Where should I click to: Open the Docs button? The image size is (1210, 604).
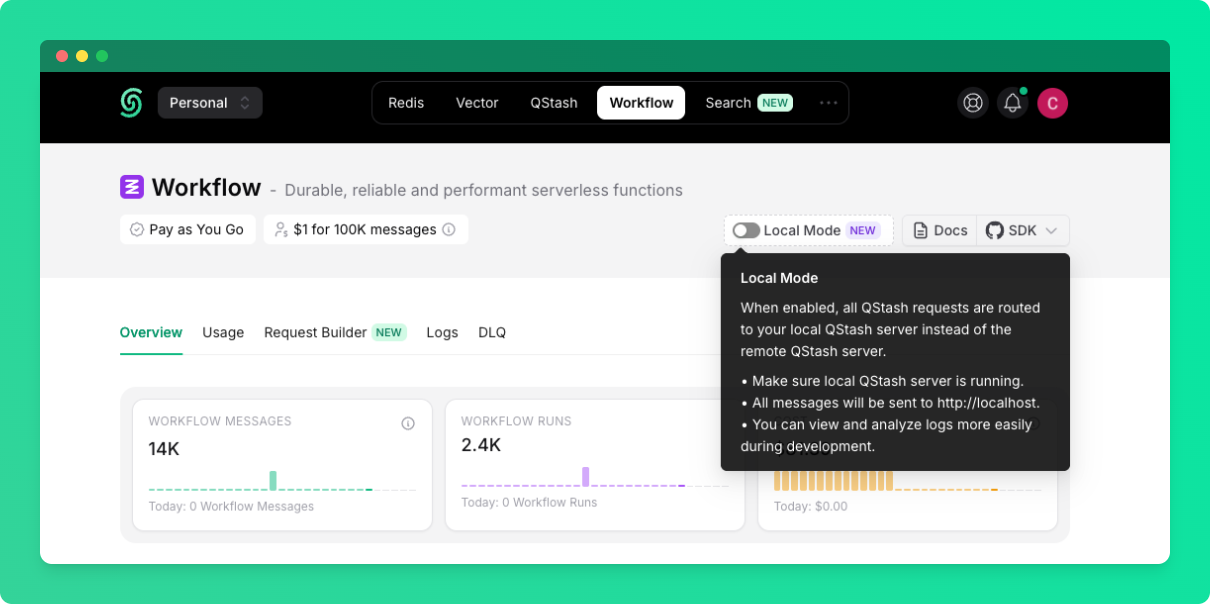pyautogui.click(x=940, y=230)
